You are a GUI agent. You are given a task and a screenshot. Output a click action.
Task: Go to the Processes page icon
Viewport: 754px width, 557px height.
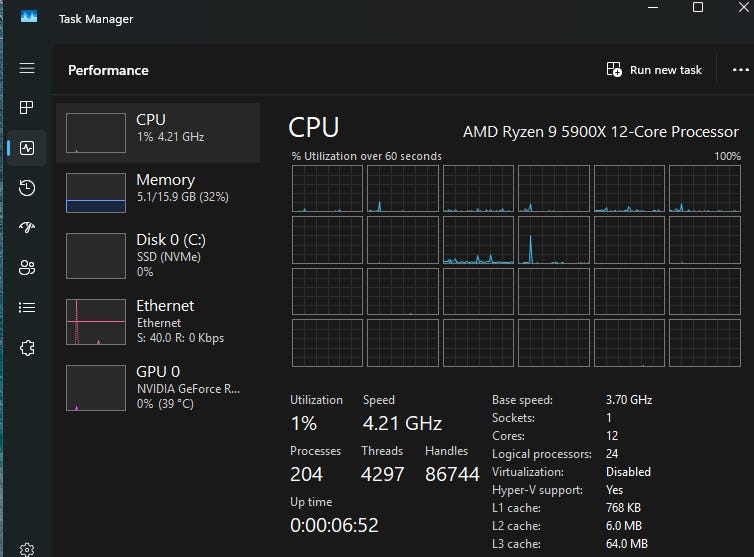pyautogui.click(x=27, y=108)
